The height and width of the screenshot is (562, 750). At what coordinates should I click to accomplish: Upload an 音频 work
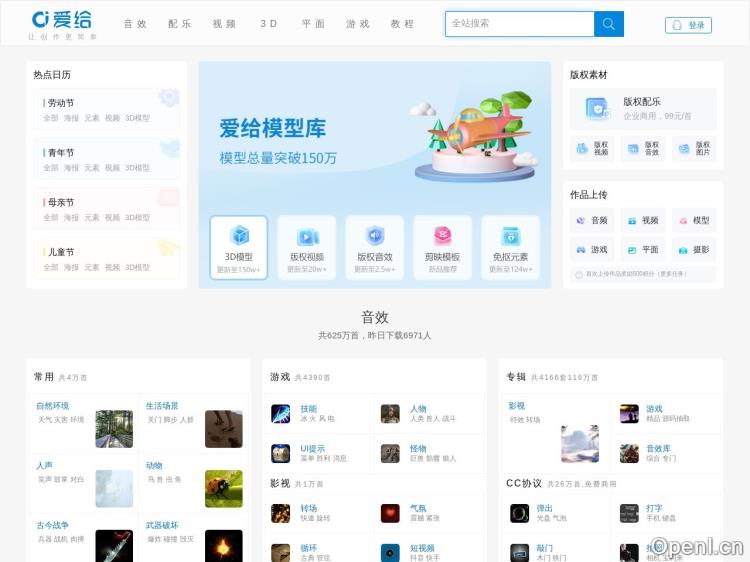pos(592,220)
